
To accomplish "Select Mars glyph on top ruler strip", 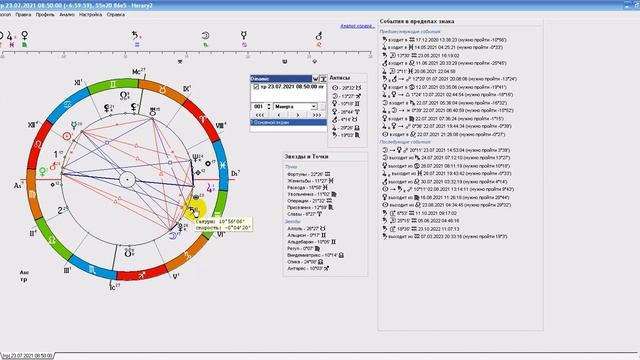I will click(x=319, y=36).
